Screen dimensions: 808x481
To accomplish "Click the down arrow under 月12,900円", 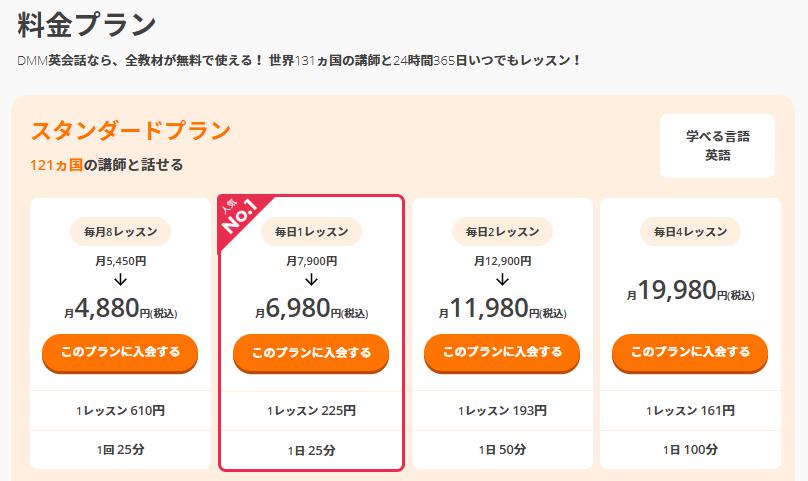I will click(502, 279).
